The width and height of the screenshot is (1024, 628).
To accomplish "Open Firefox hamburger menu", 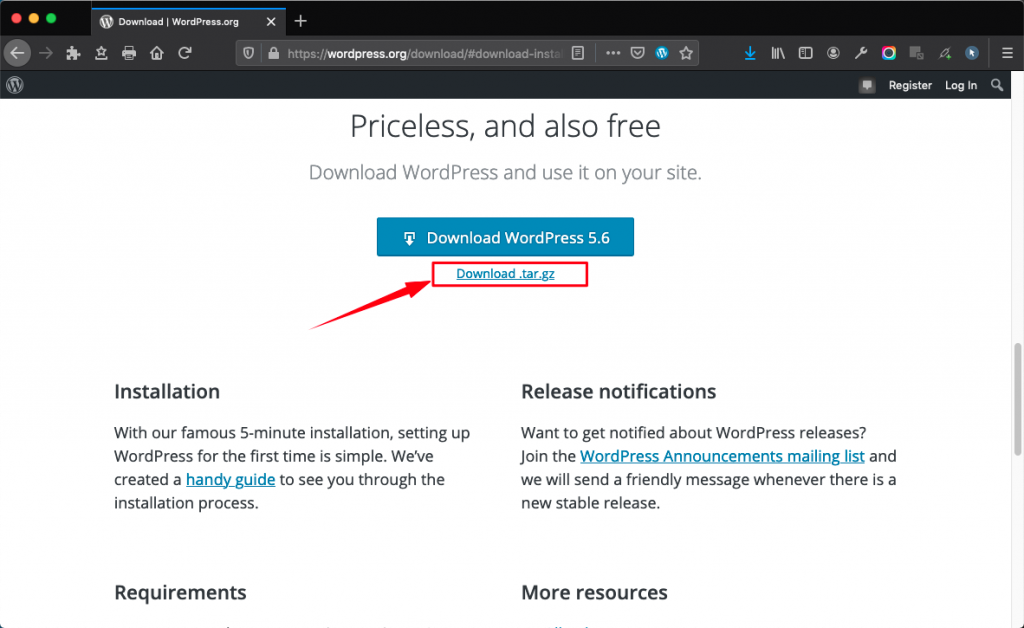I will pyautogui.click(x=1007, y=54).
